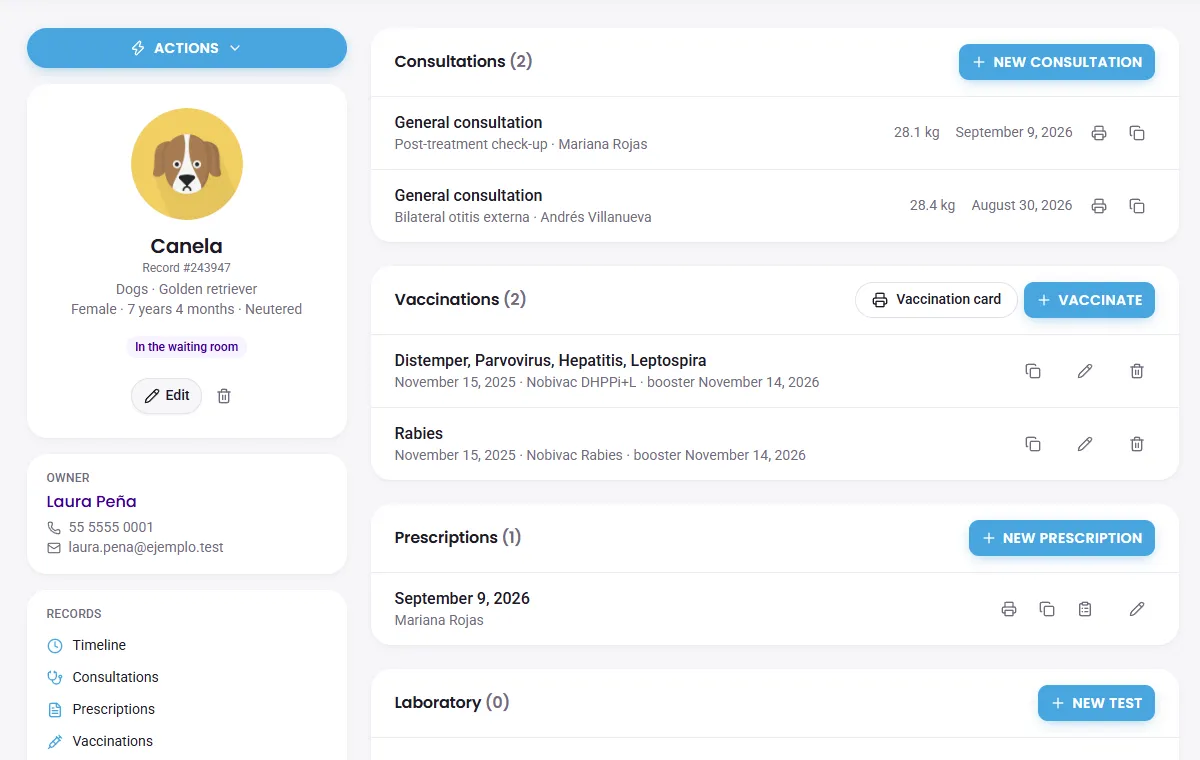Delete the Rabies vaccination record
The image size is (1200, 760).
(1137, 444)
